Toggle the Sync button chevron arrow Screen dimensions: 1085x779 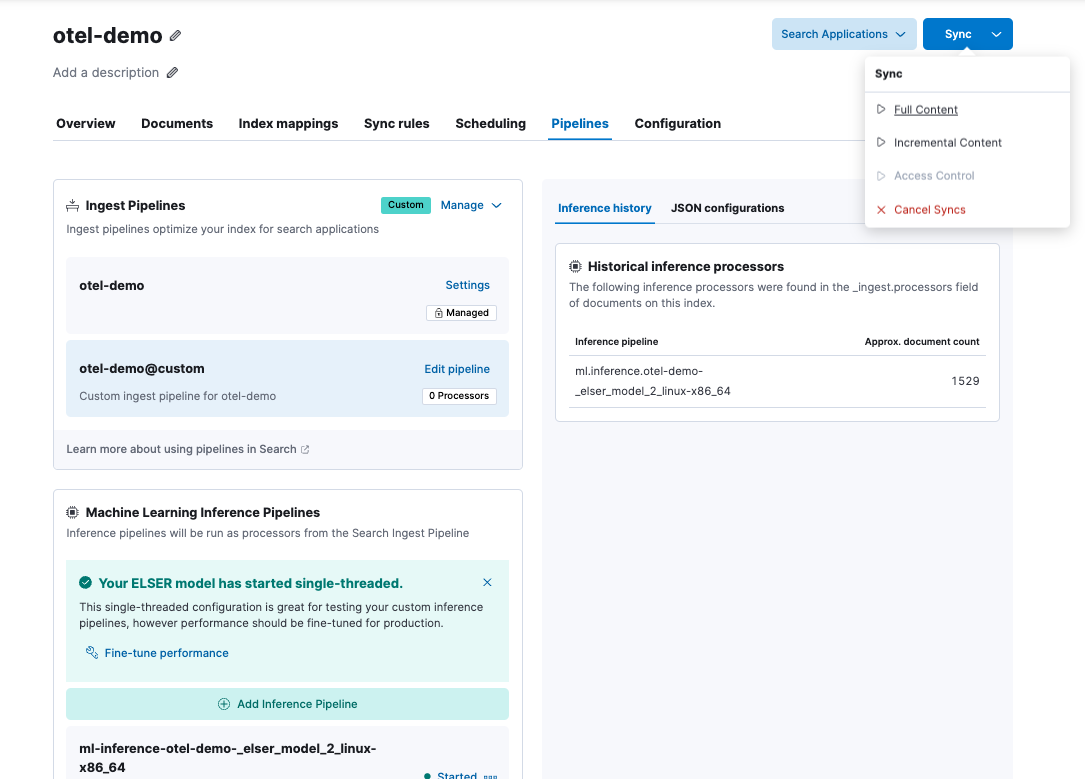pyautogui.click(x=996, y=34)
